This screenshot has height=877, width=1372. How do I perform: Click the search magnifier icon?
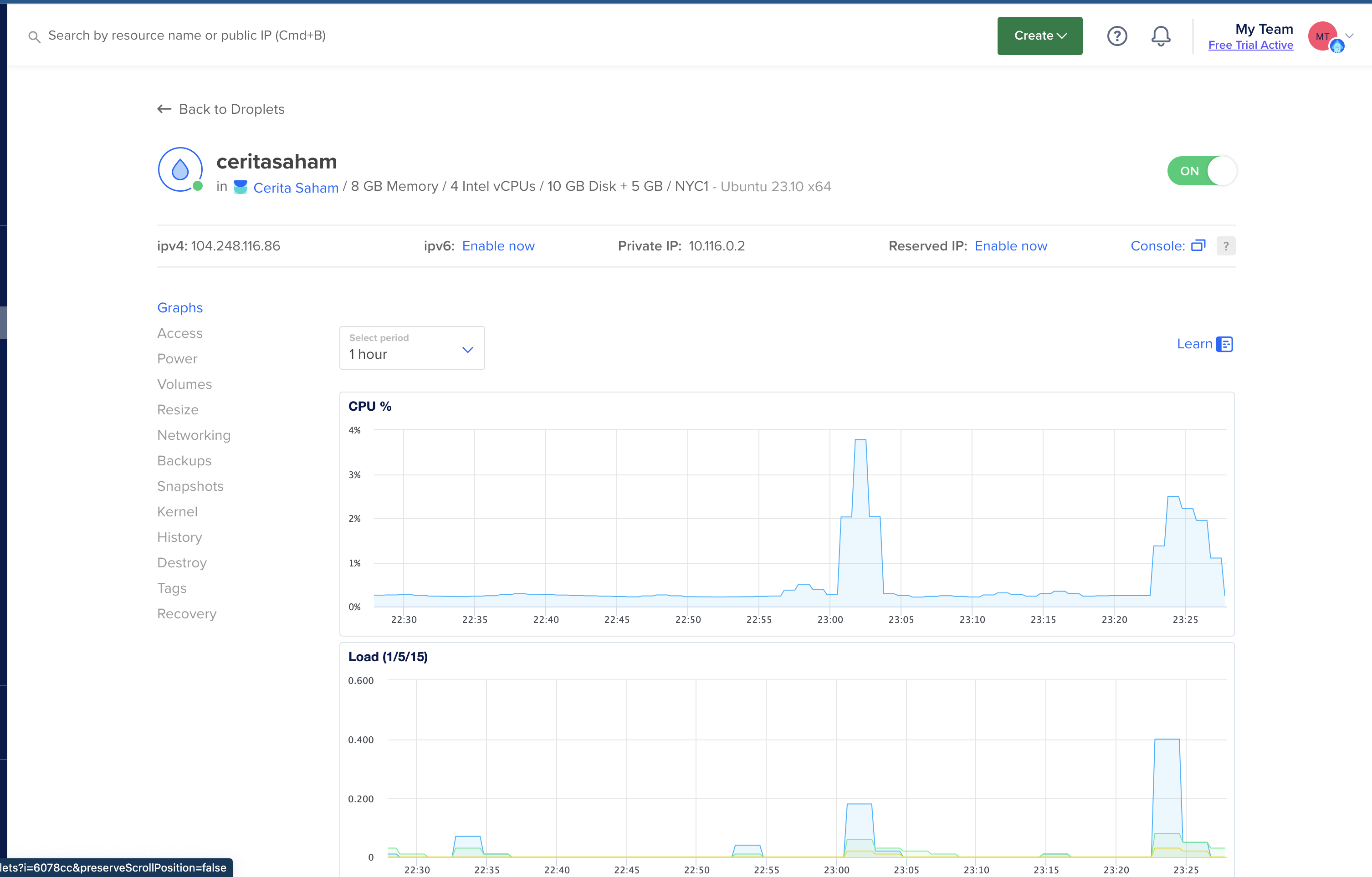click(34, 37)
